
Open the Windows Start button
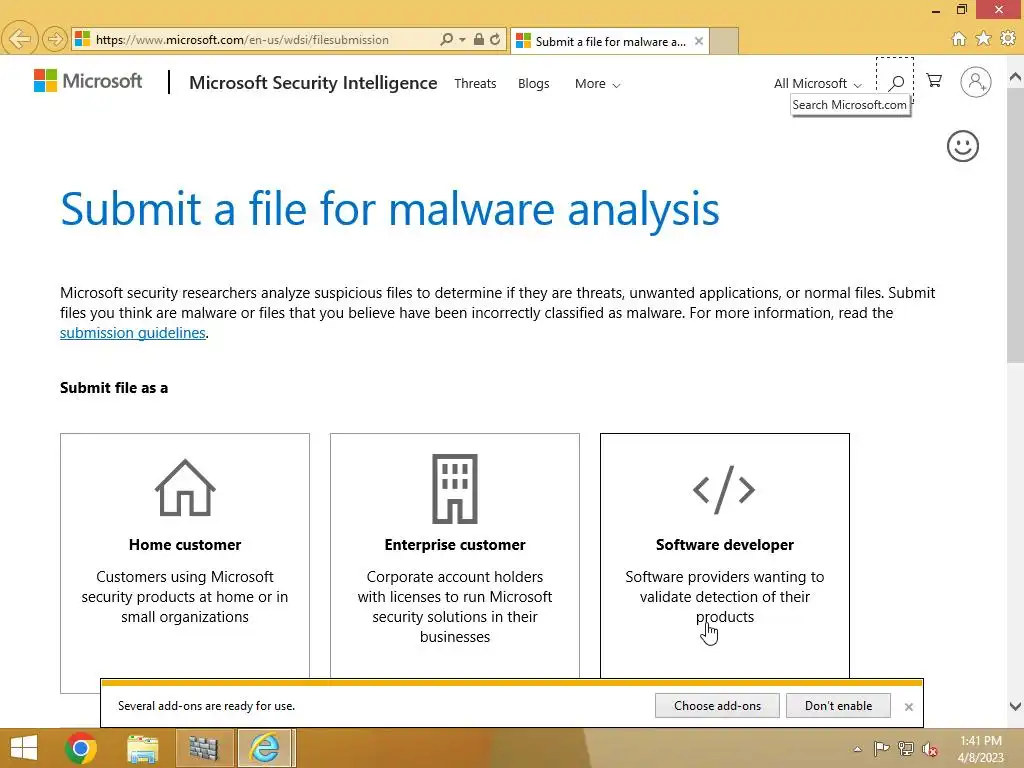[x=24, y=748]
